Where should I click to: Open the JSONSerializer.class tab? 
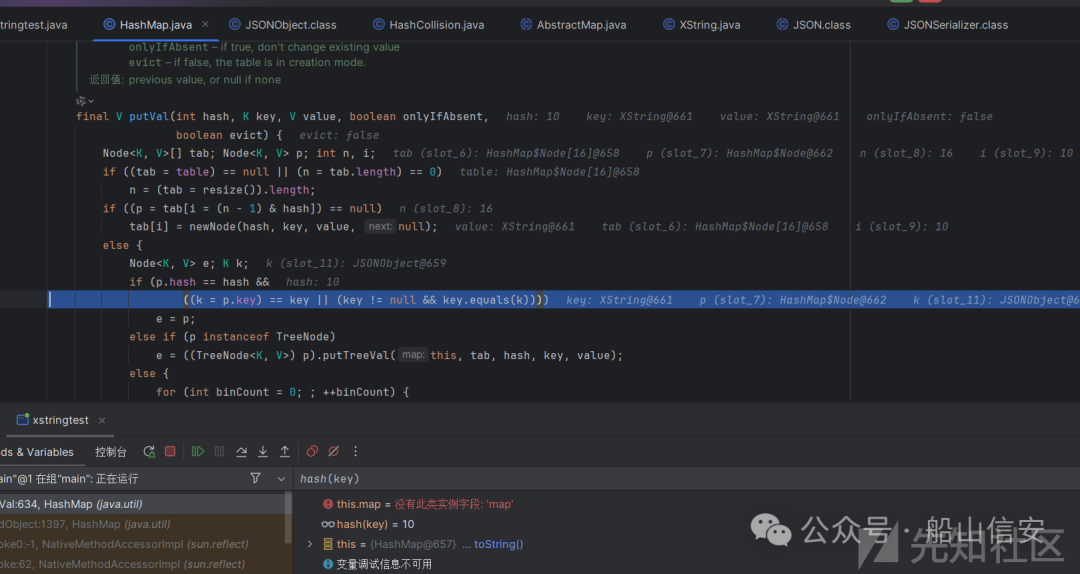click(x=948, y=25)
